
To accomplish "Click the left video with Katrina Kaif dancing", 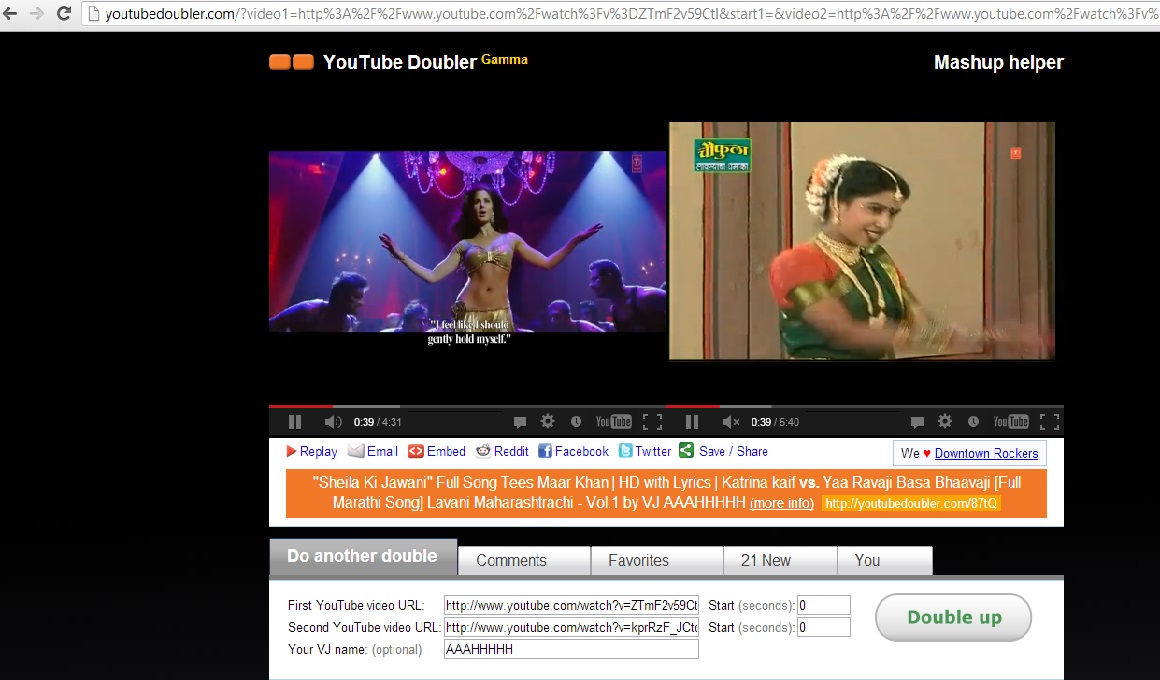I will [467, 241].
